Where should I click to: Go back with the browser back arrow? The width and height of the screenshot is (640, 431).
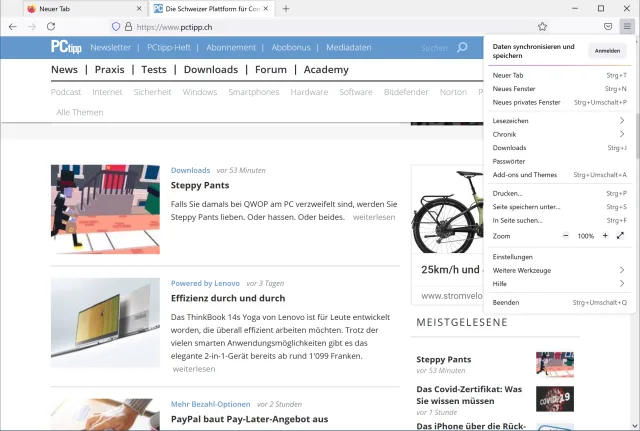[13, 27]
